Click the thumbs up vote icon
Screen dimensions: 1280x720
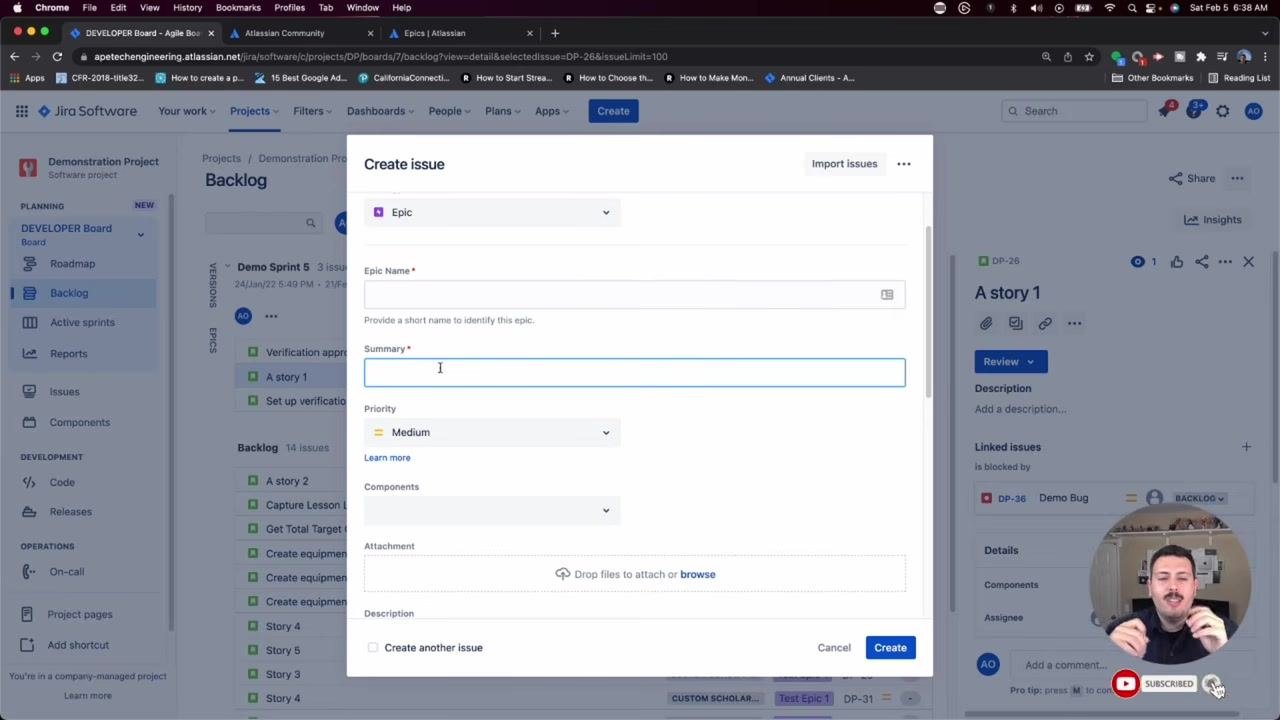1177,262
